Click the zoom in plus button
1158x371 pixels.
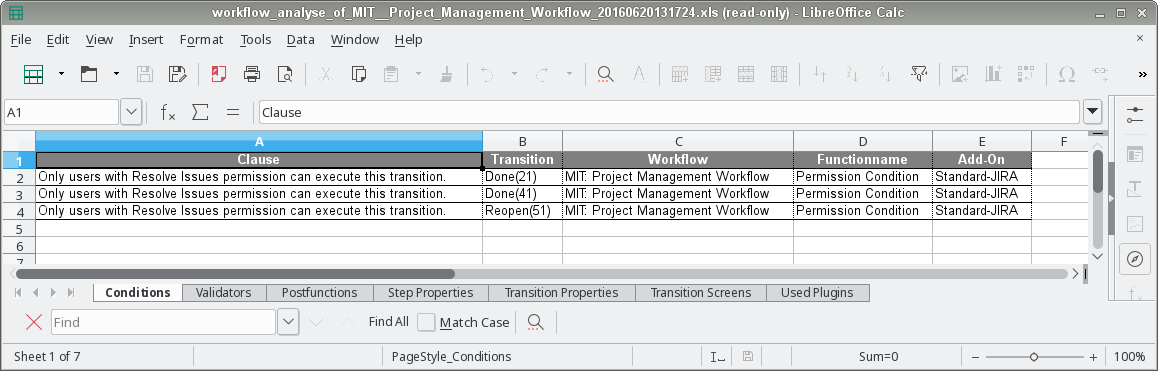(x=1093, y=357)
